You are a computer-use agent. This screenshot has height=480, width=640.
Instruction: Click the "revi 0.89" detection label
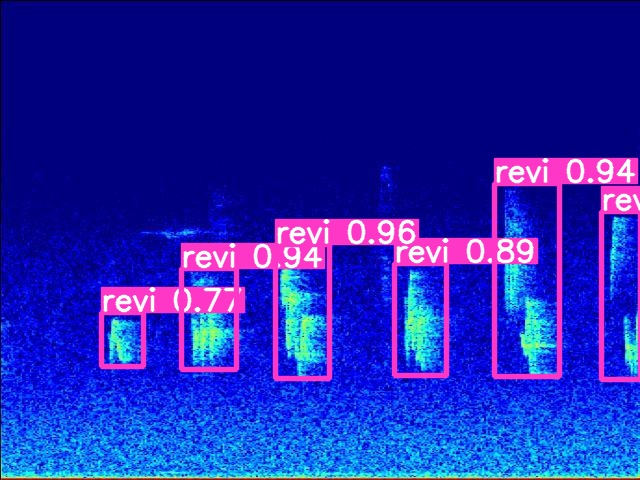point(466,251)
